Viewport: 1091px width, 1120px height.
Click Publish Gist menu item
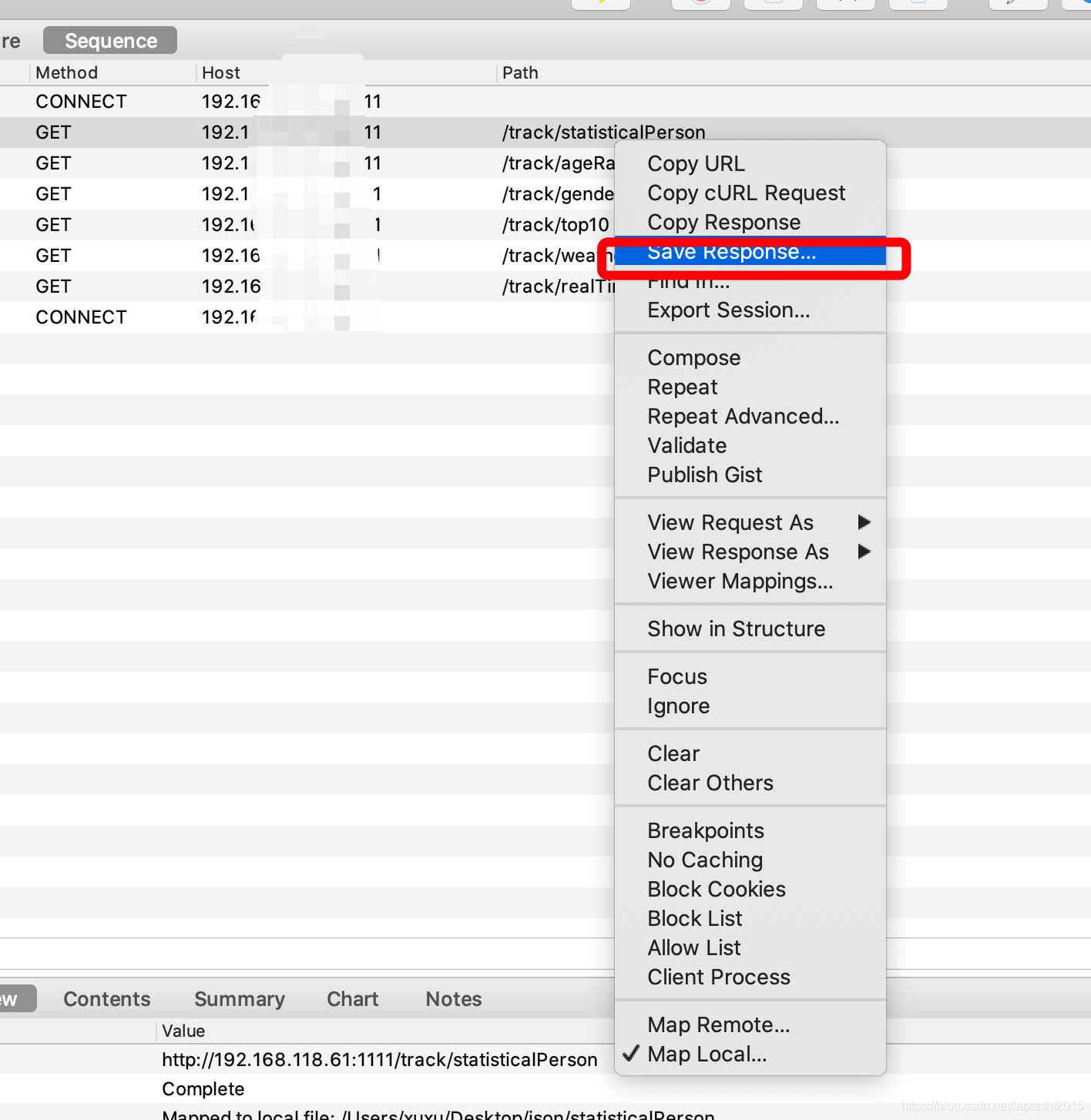point(750,475)
